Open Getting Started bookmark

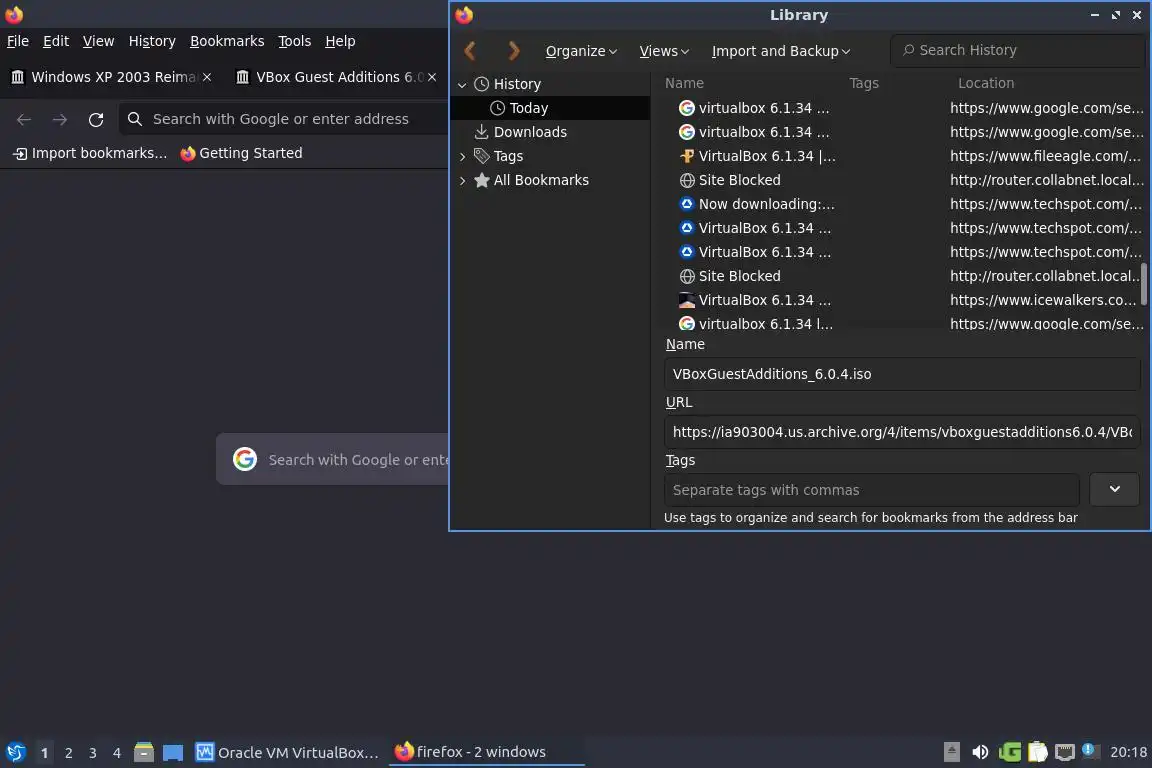click(x=241, y=153)
